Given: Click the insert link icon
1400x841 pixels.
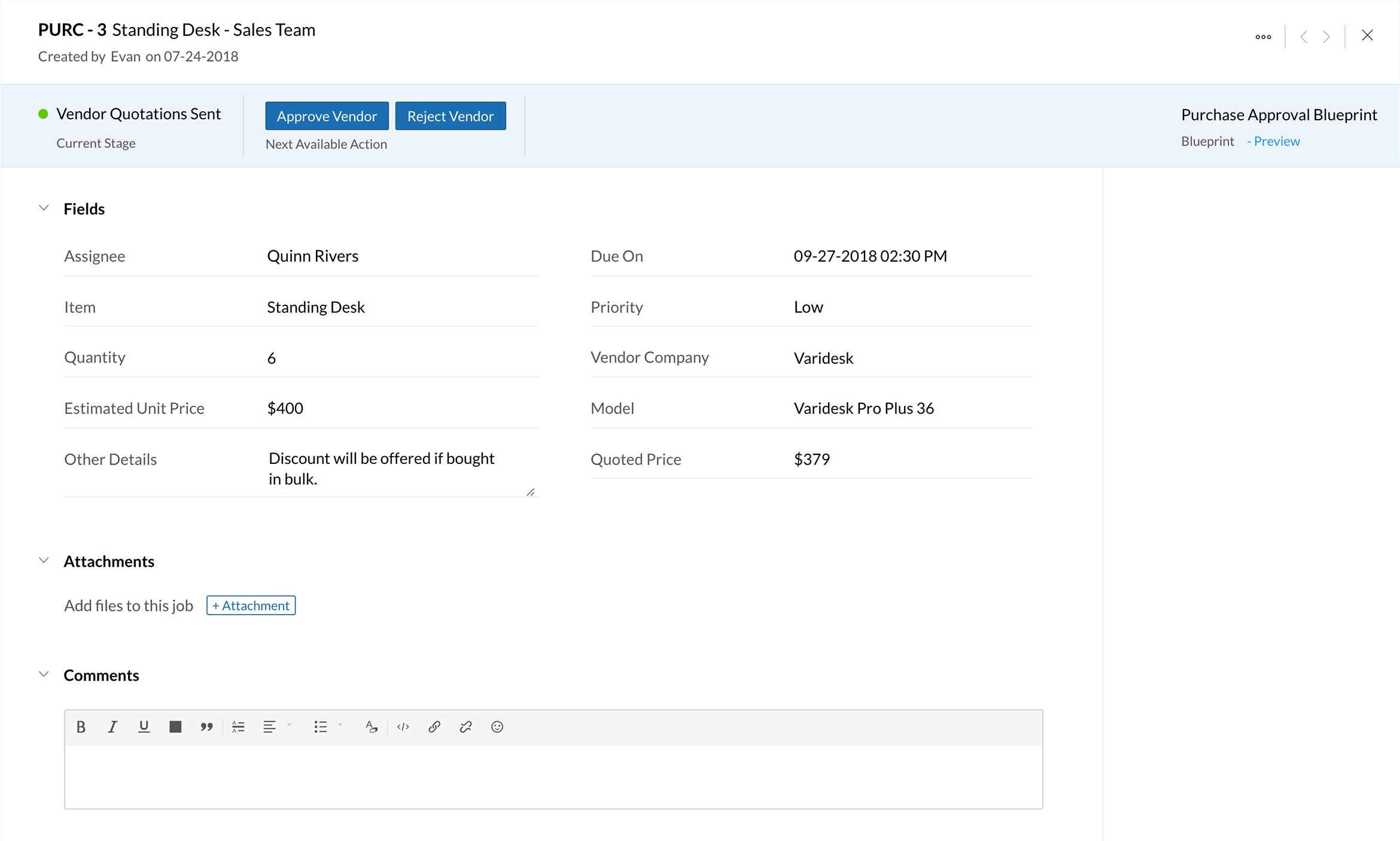Looking at the screenshot, I should (x=434, y=727).
